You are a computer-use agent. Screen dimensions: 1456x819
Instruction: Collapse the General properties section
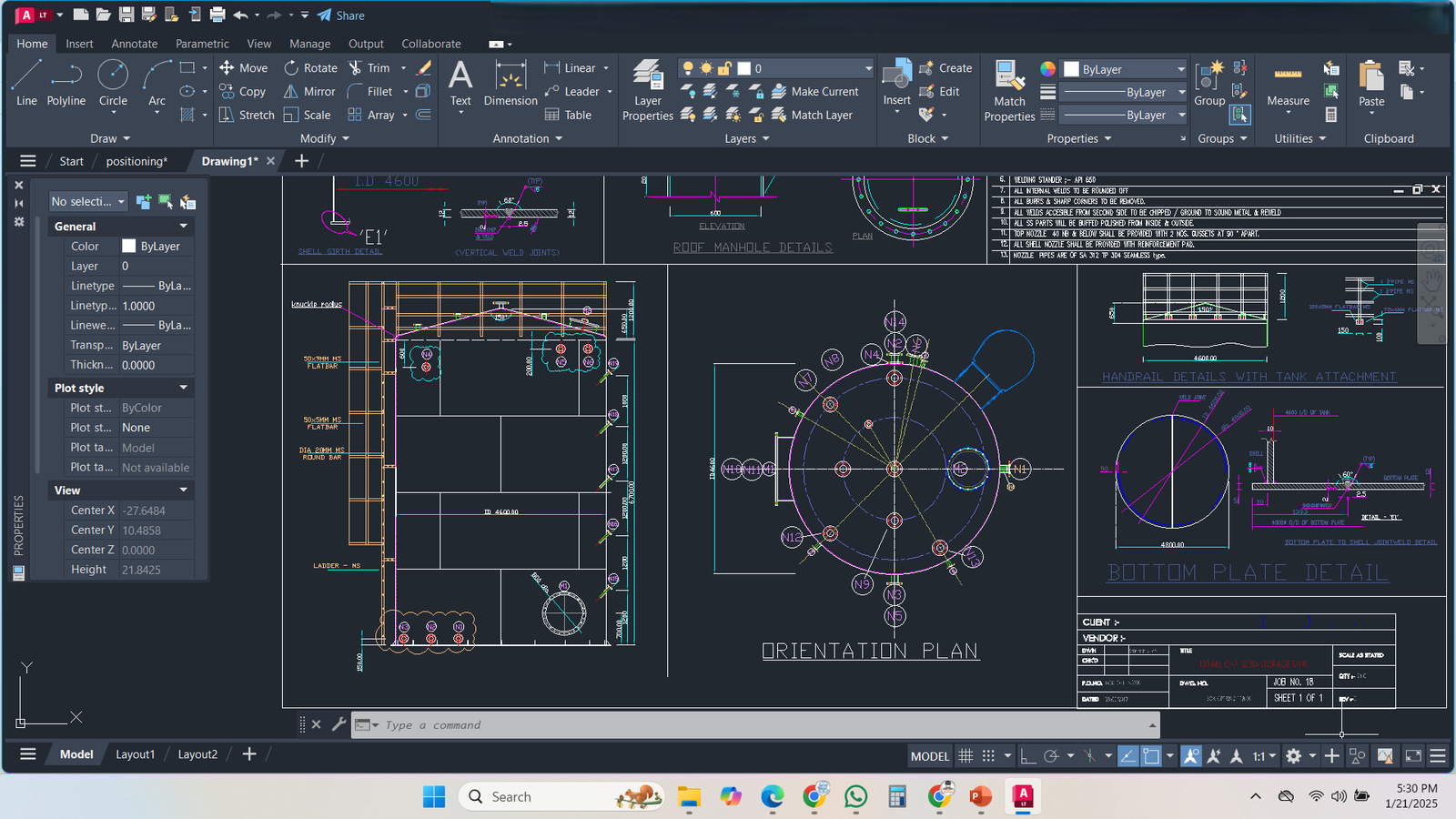pyautogui.click(x=183, y=227)
